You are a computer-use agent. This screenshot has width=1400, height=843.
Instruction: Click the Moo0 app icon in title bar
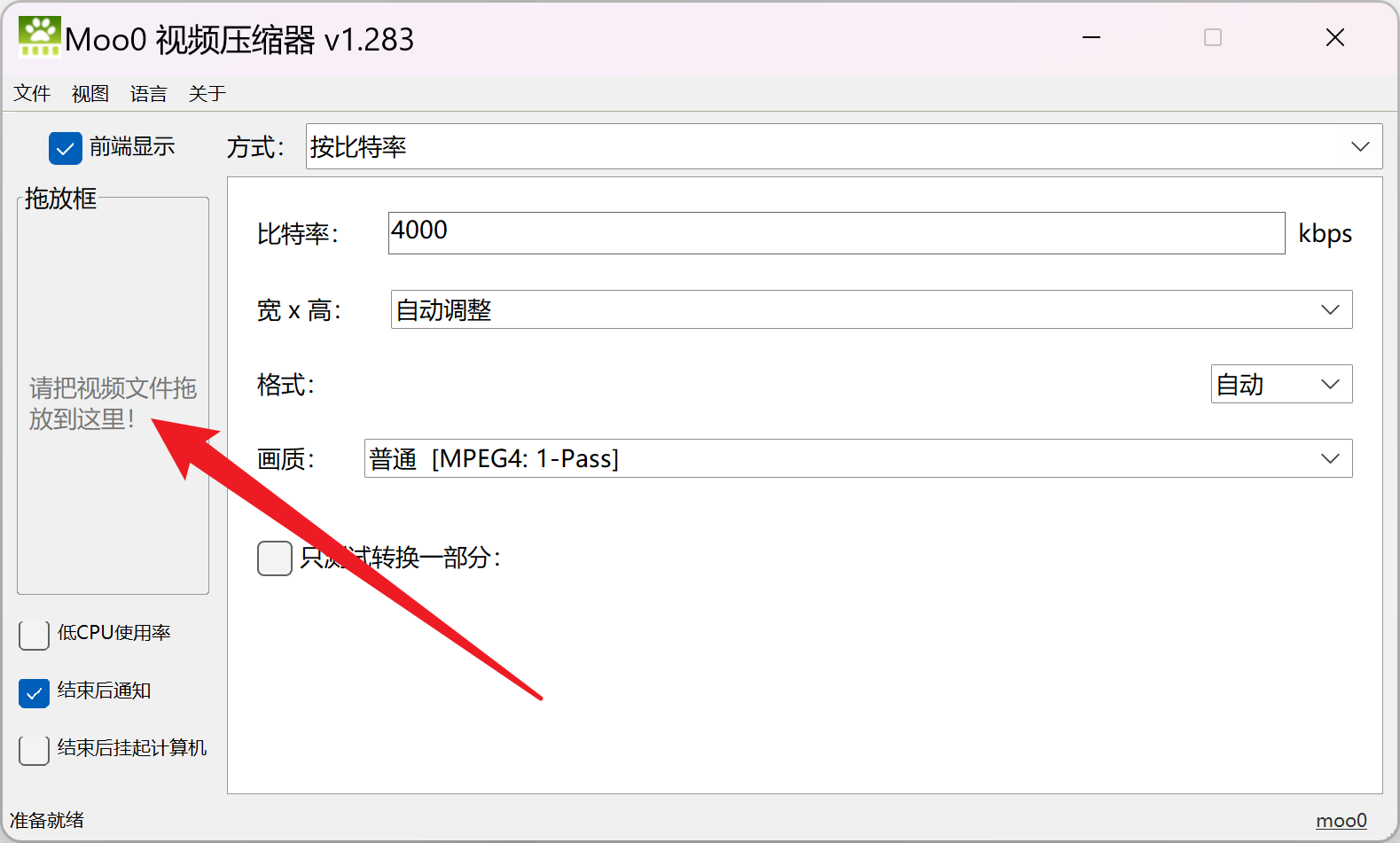pos(39,37)
